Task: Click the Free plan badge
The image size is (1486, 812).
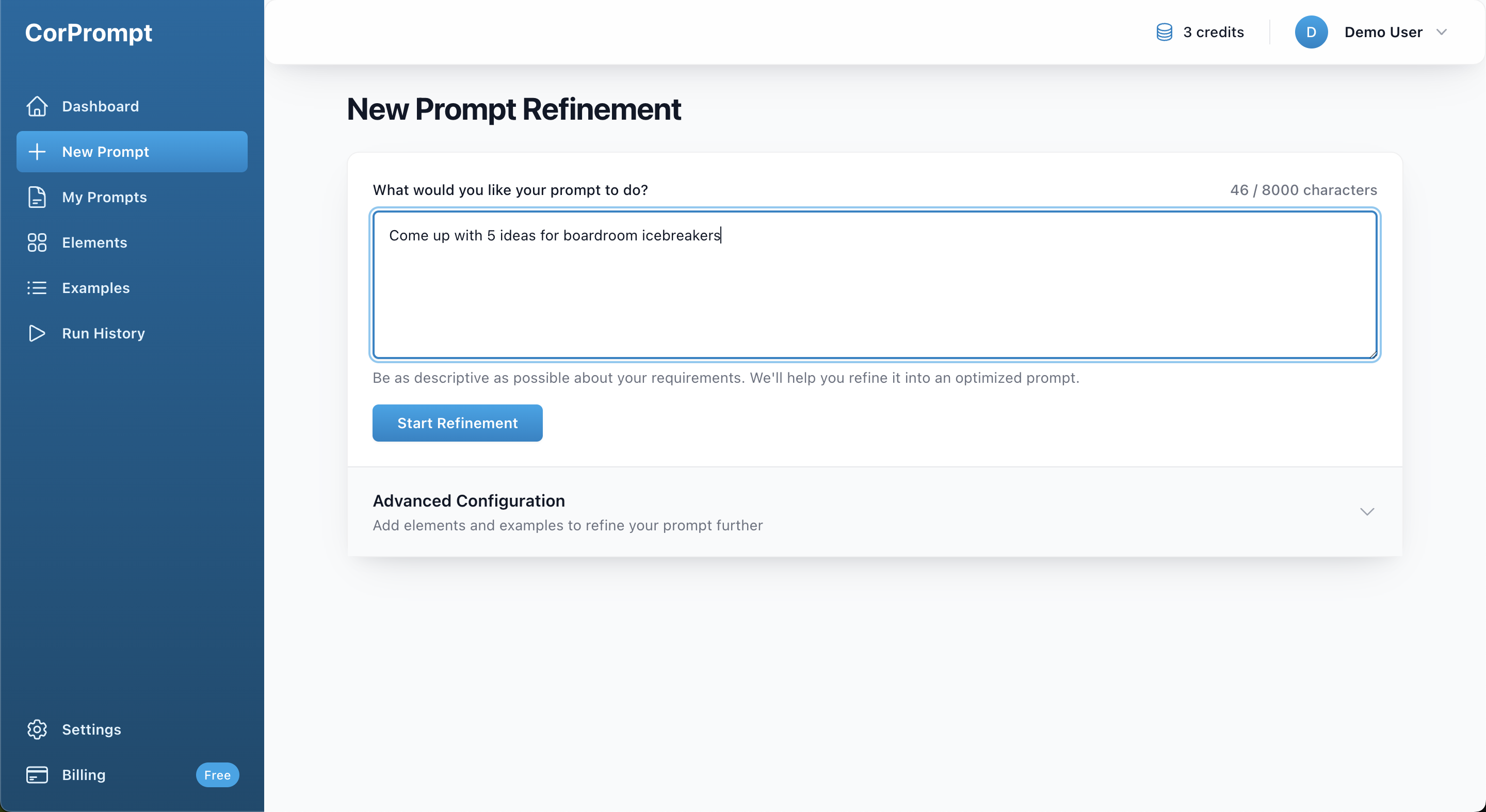Action: click(x=217, y=775)
